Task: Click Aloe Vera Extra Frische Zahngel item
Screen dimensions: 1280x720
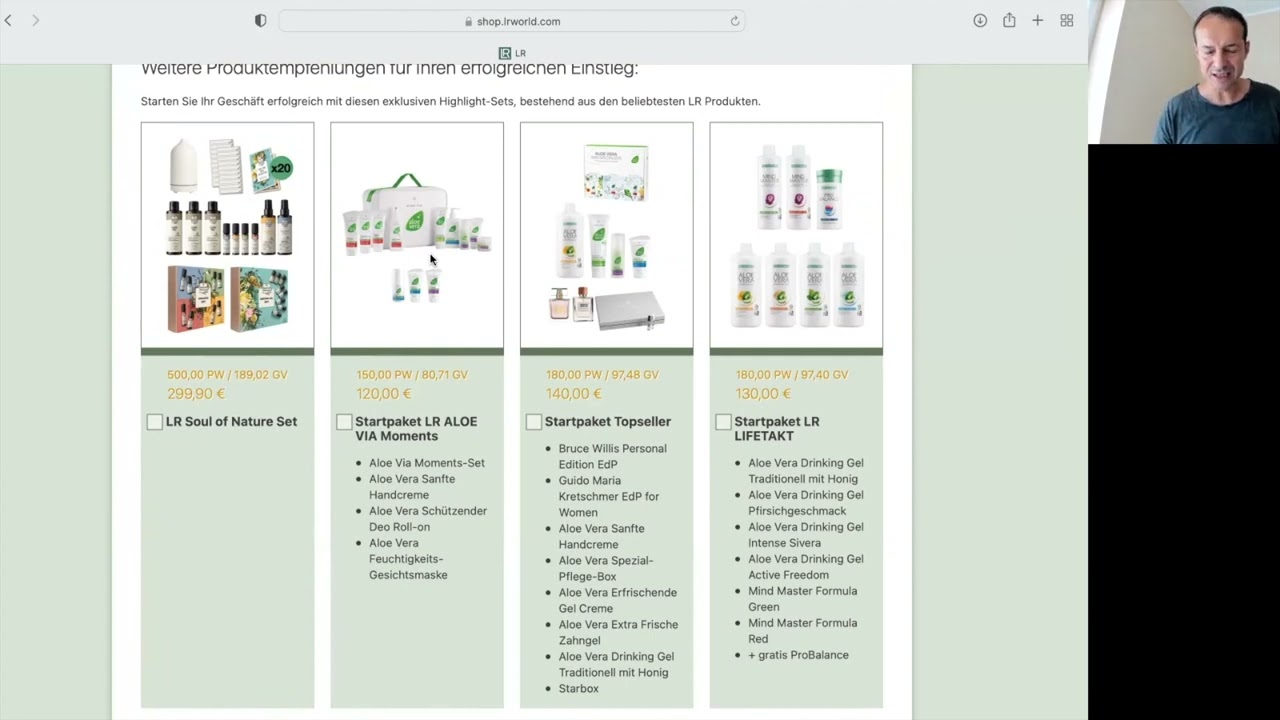Action: click(618, 633)
